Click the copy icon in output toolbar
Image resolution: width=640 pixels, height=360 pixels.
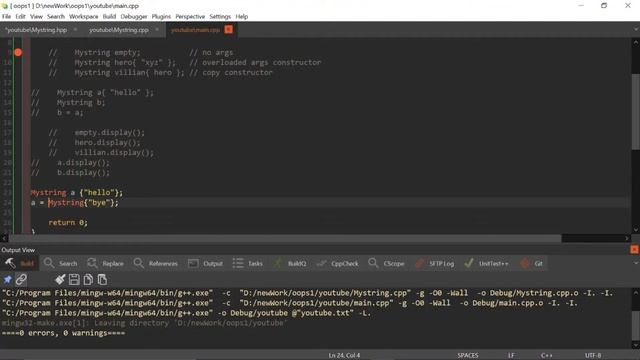88,280
